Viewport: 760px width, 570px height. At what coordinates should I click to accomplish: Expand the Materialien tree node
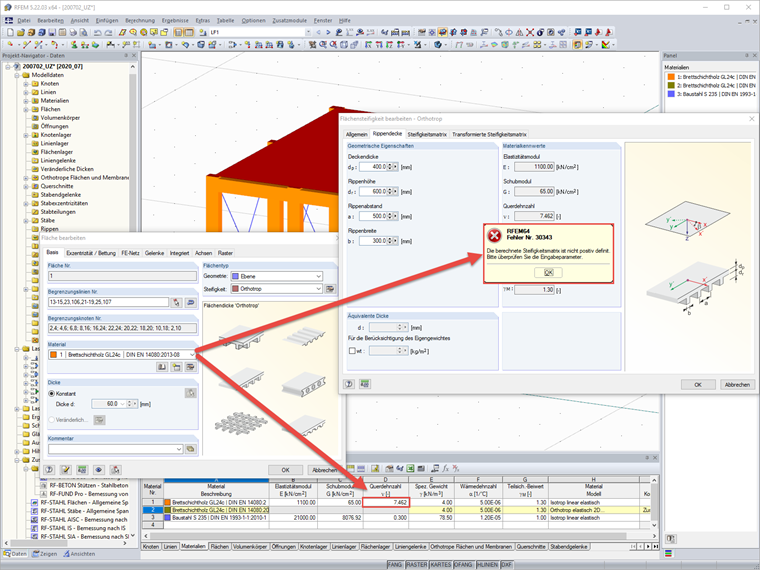[26, 101]
